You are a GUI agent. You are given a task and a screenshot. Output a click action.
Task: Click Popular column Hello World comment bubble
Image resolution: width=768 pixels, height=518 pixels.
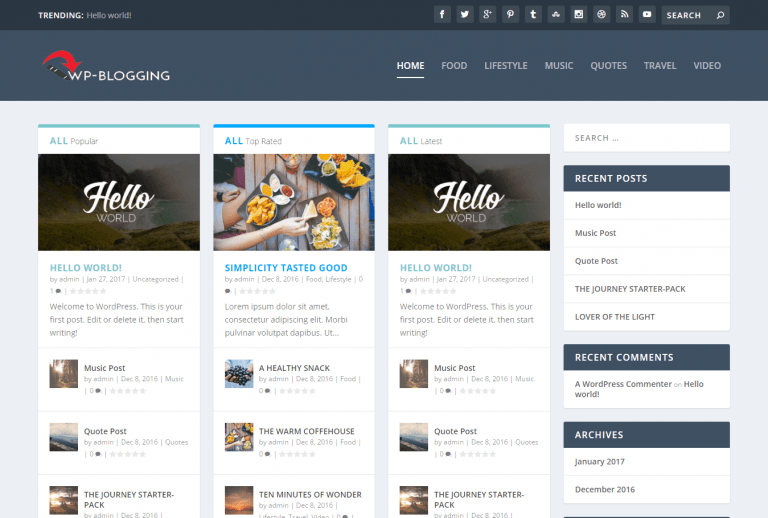click(x=58, y=291)
